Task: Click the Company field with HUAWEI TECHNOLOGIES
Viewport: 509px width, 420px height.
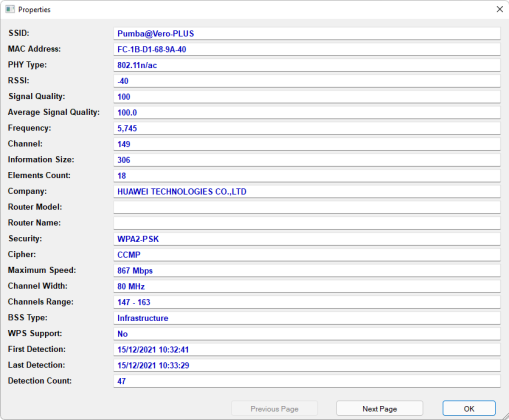Action: [307, 191]
